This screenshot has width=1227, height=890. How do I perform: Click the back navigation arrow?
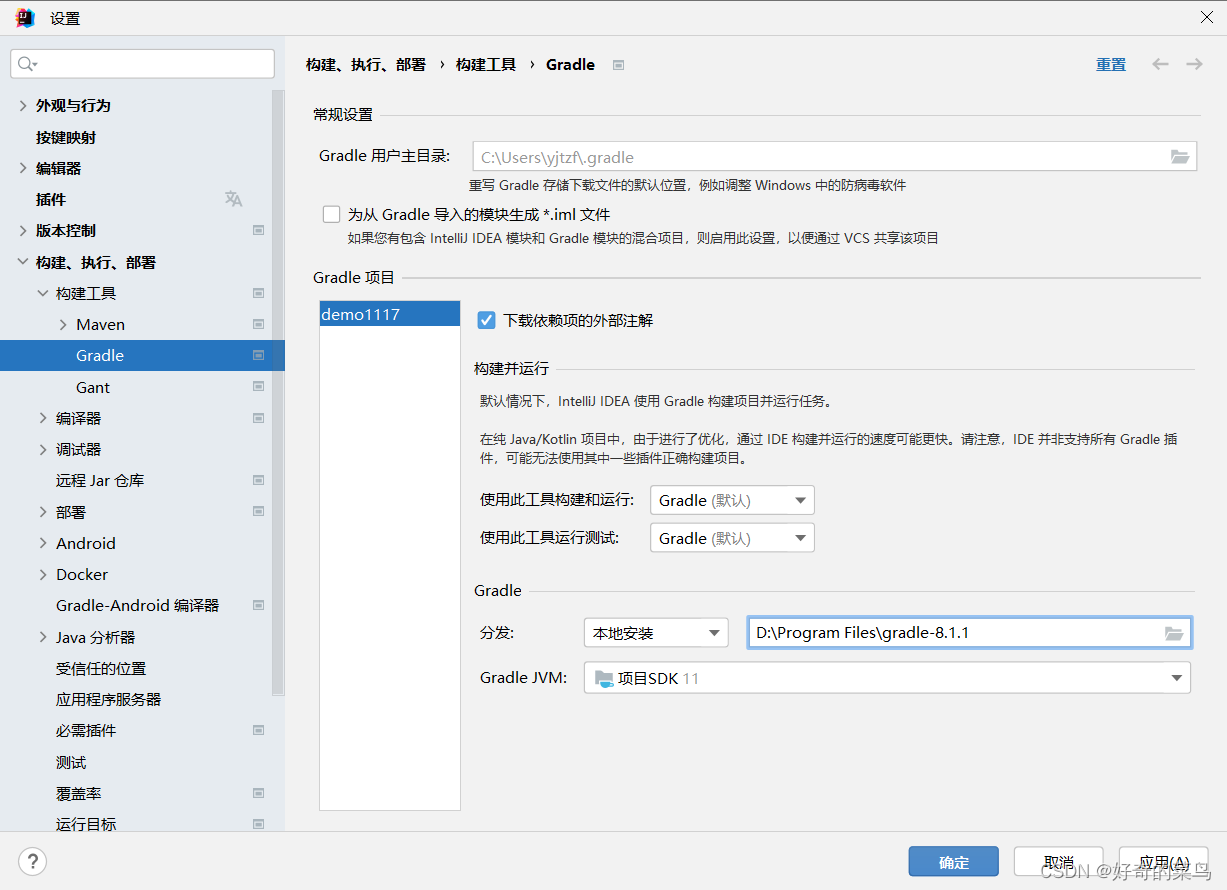(1160, 64)
